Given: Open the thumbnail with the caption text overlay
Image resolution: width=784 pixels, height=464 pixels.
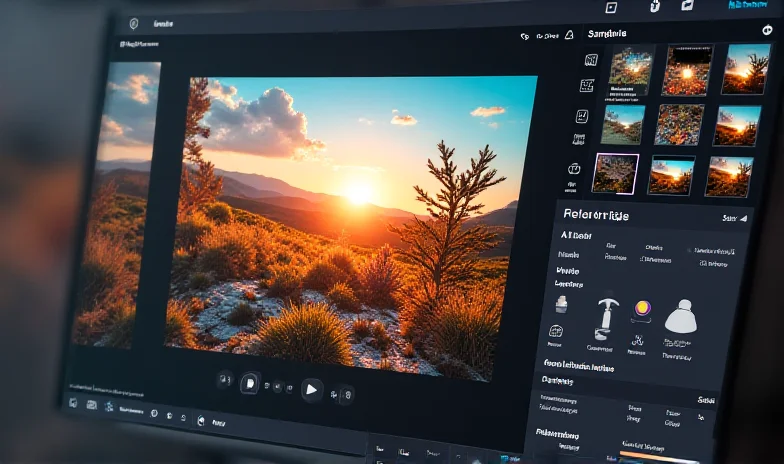Looking at the screenshot, I should pos(632,70).
